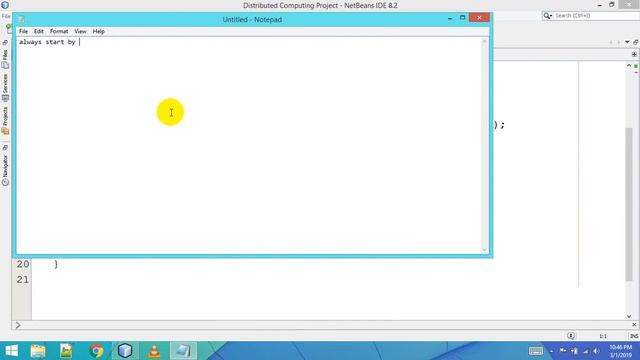Toggle the INS insert mode indicator
The height and width of the screenshot is (360, 640).
pyautogui.click(x=633, y=336)
